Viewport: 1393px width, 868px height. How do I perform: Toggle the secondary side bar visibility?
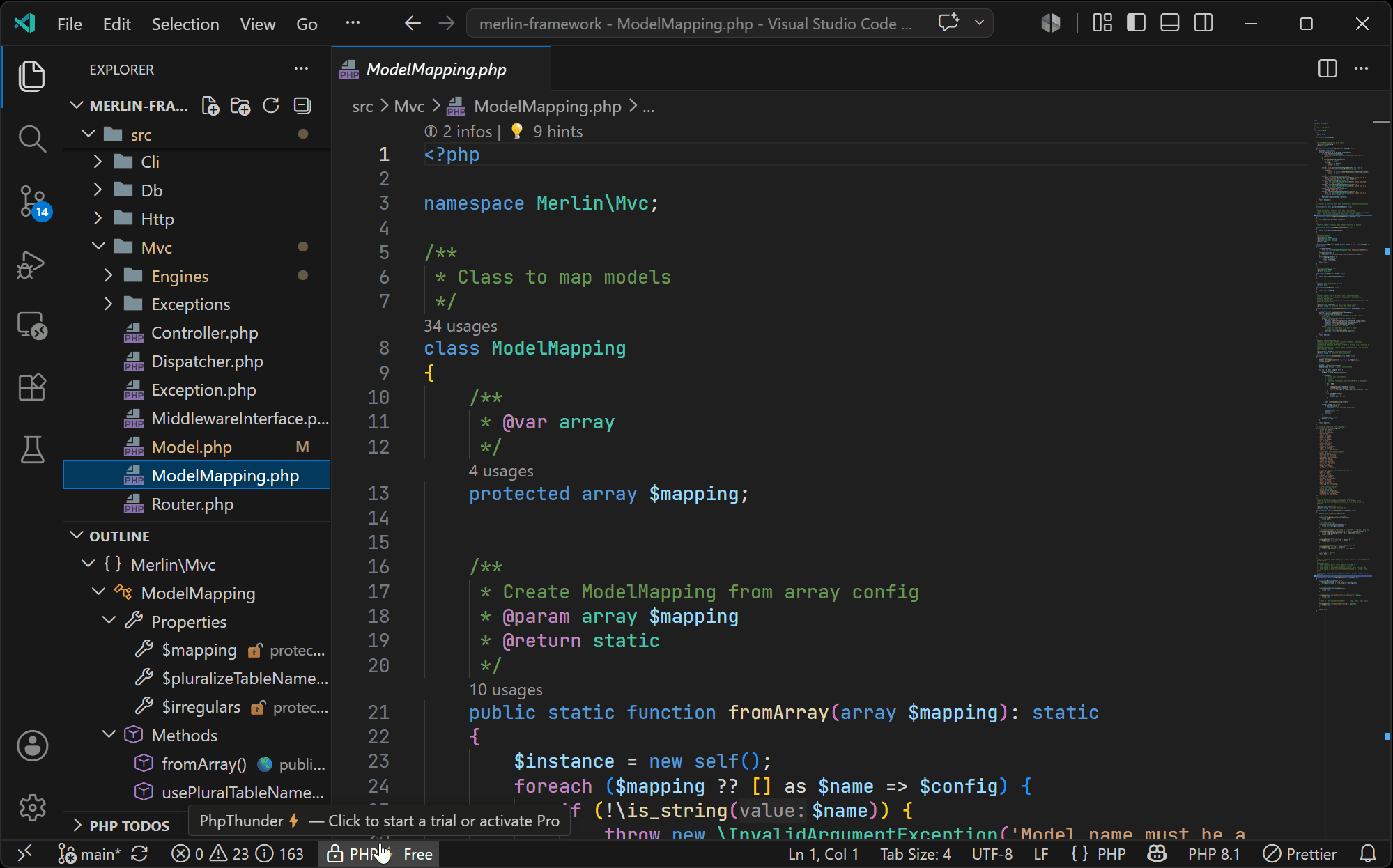pos(1203,24)
